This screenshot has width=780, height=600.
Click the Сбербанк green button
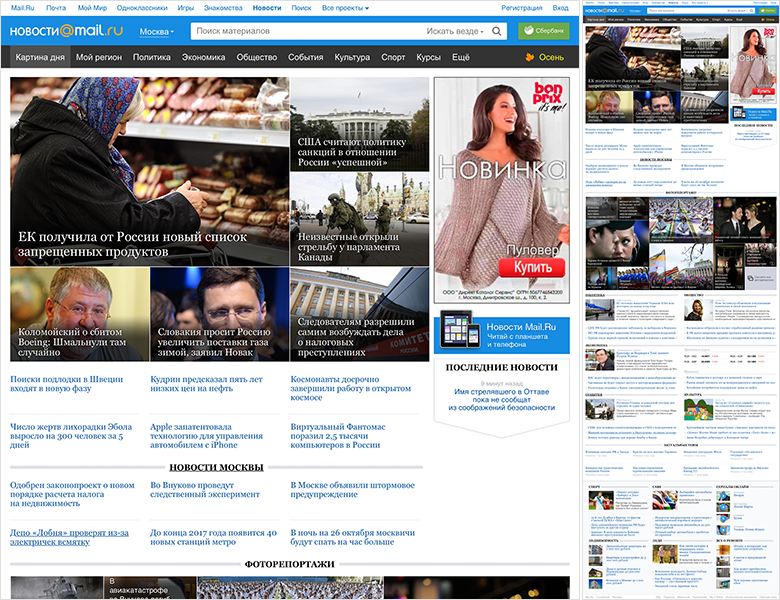click(x=544, y=31)
